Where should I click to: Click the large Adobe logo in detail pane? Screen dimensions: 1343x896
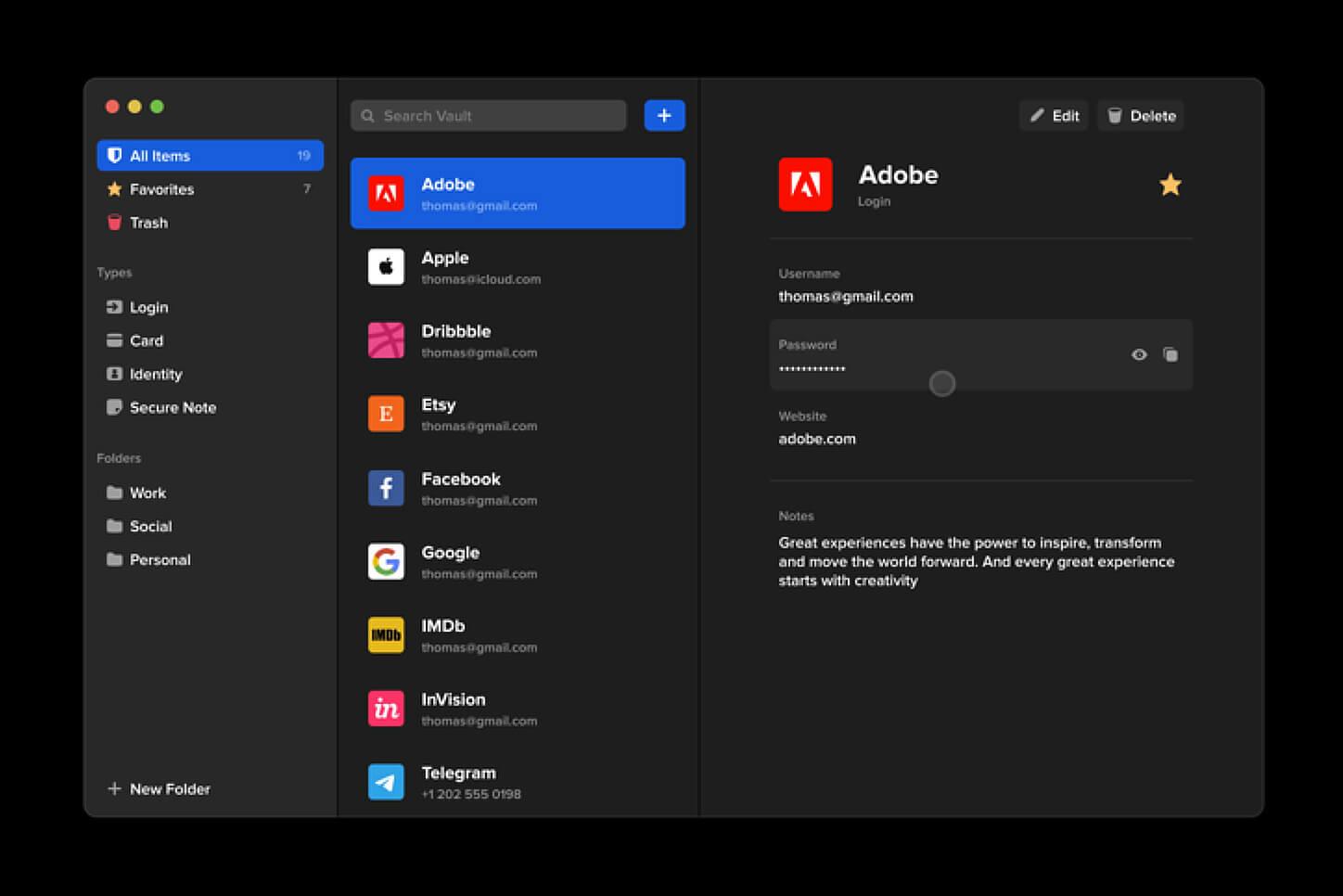805,185
